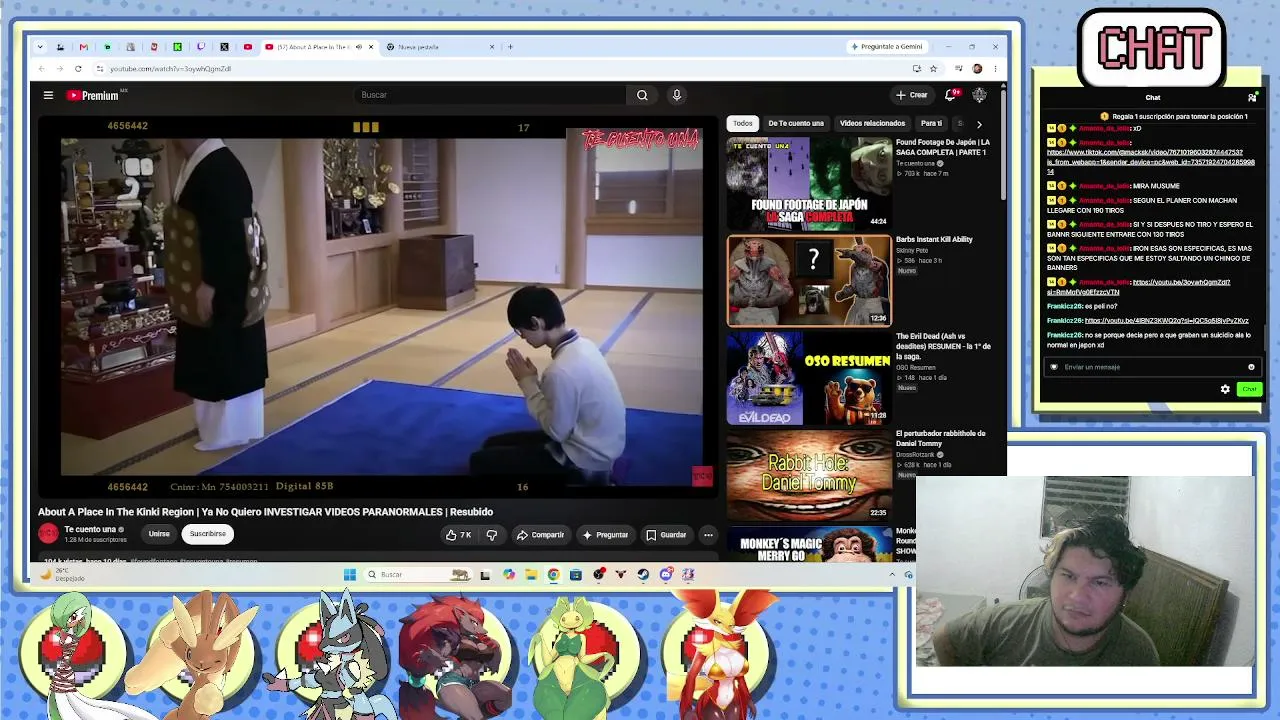Click the Suscribirse button
Screen dimensions: 1280x720
point(208,534)
